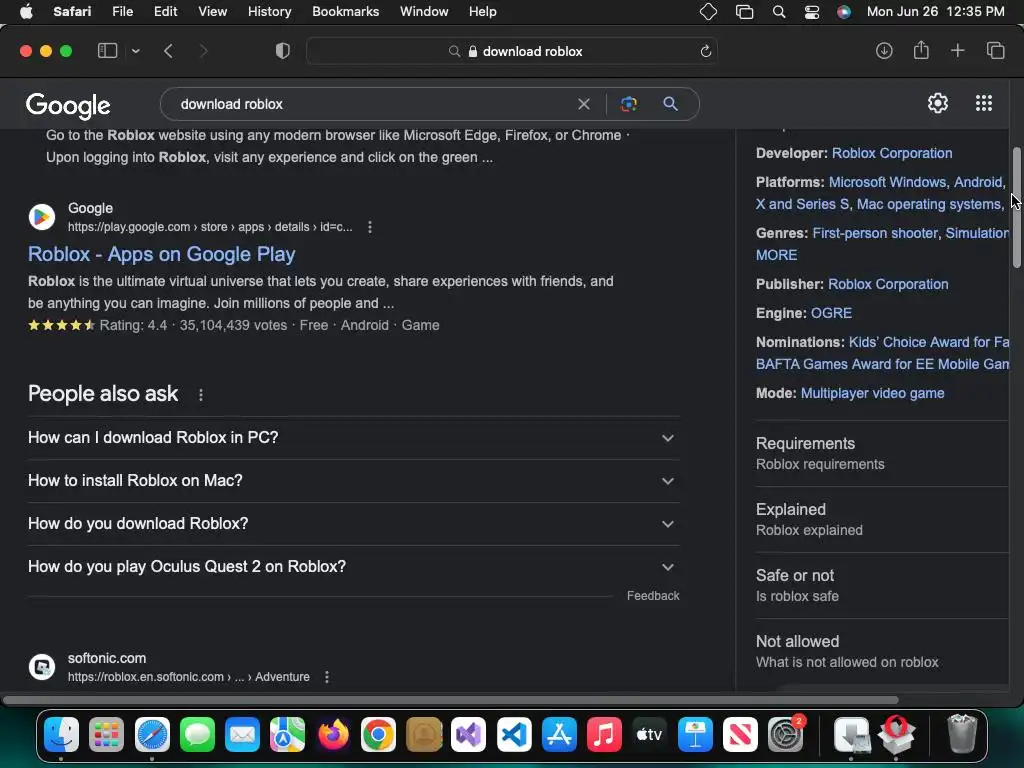Expand How to install Roblox on Mac

[x=353, y=481]
